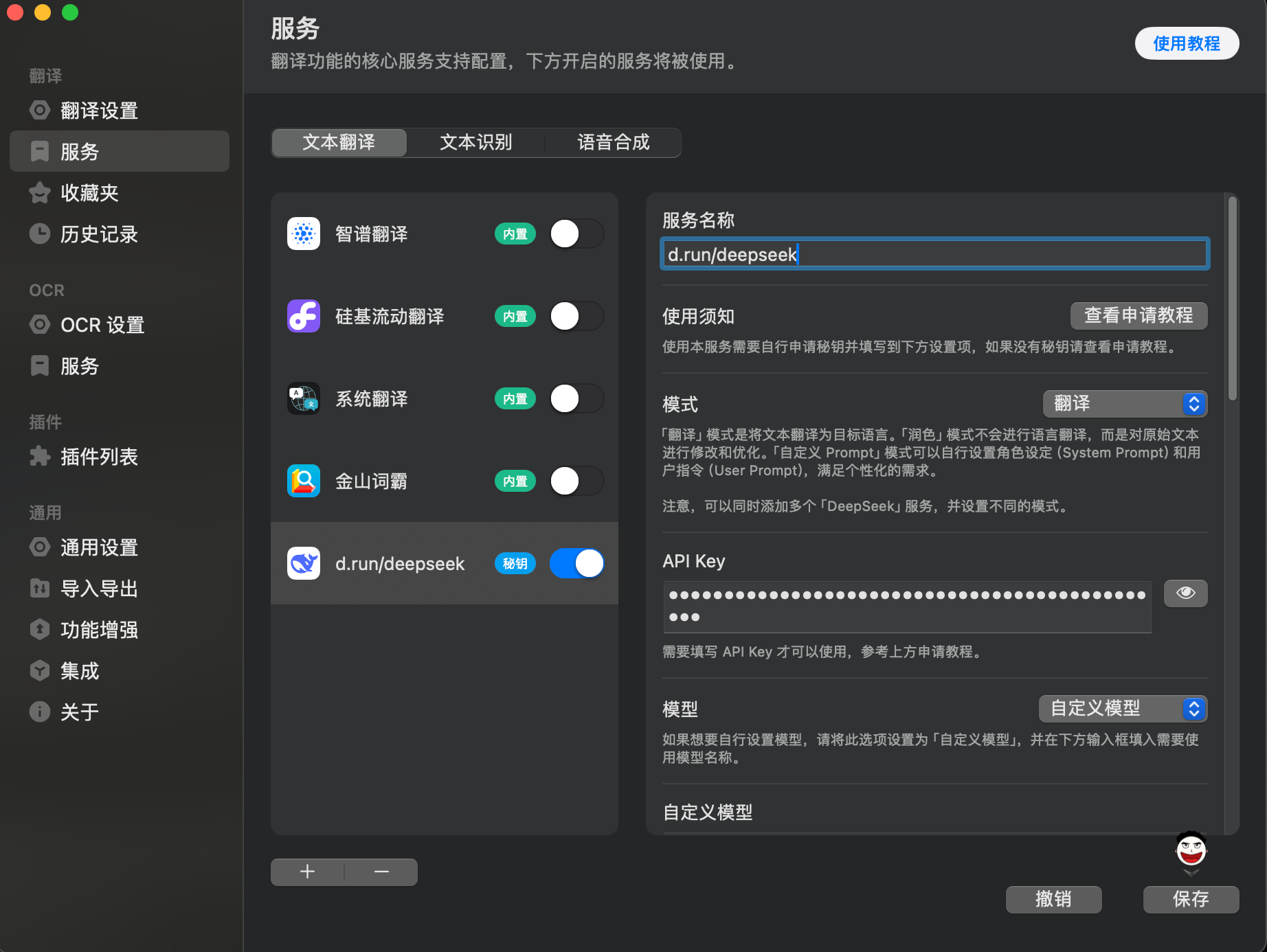Open the 收藏夹 section in the sidebar
The image size is (1267, 952).
point(89,192)
